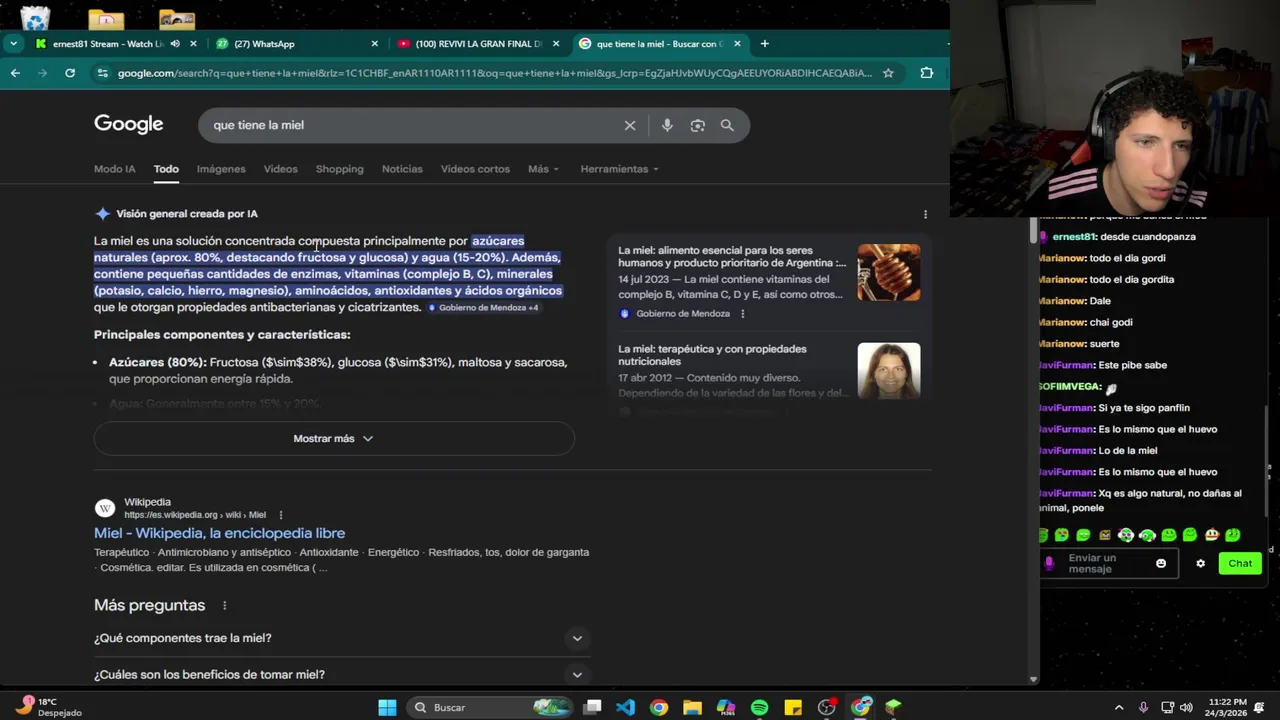This screenshot has width=1280, height=720.
Task: Mute the ernest81 Stream tab audio
Action: click(175, 44)
